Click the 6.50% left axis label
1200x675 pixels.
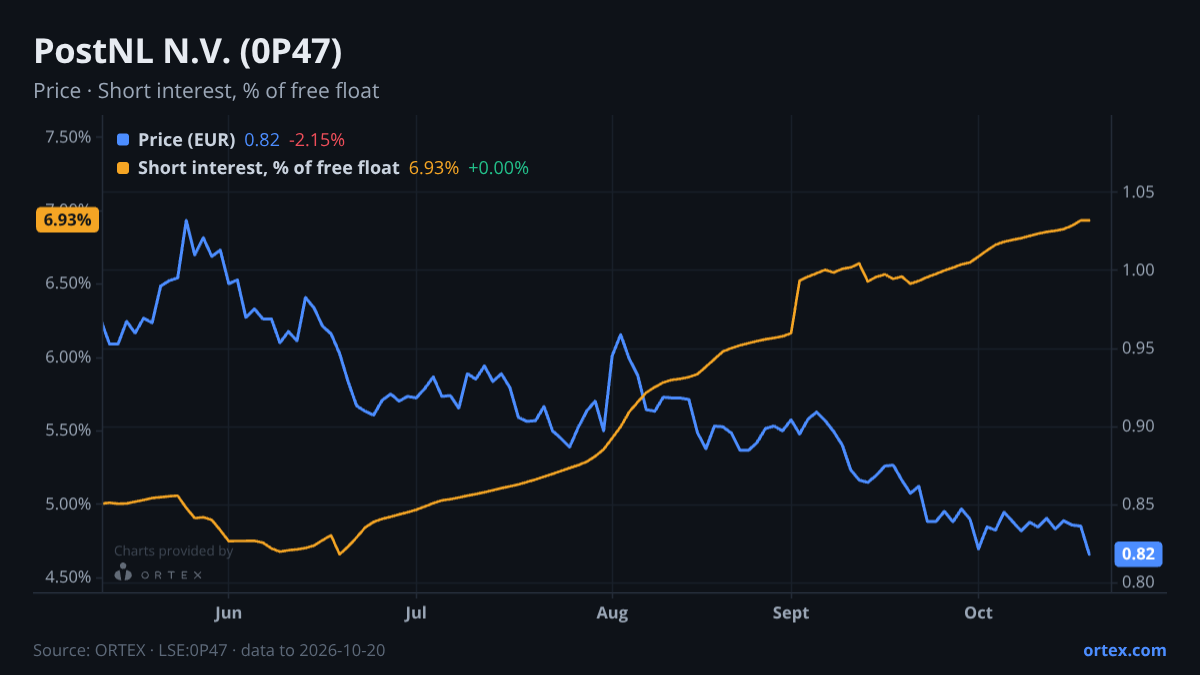(70, 284)
